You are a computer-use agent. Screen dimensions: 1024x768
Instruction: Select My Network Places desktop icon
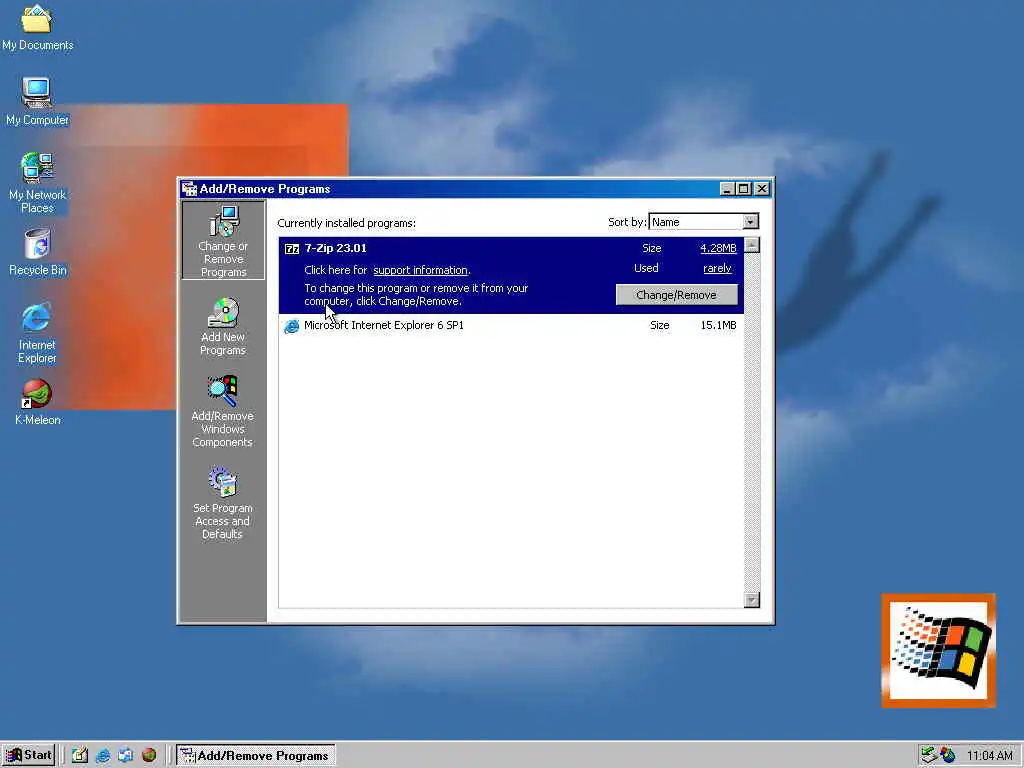(x=37, y=183)
